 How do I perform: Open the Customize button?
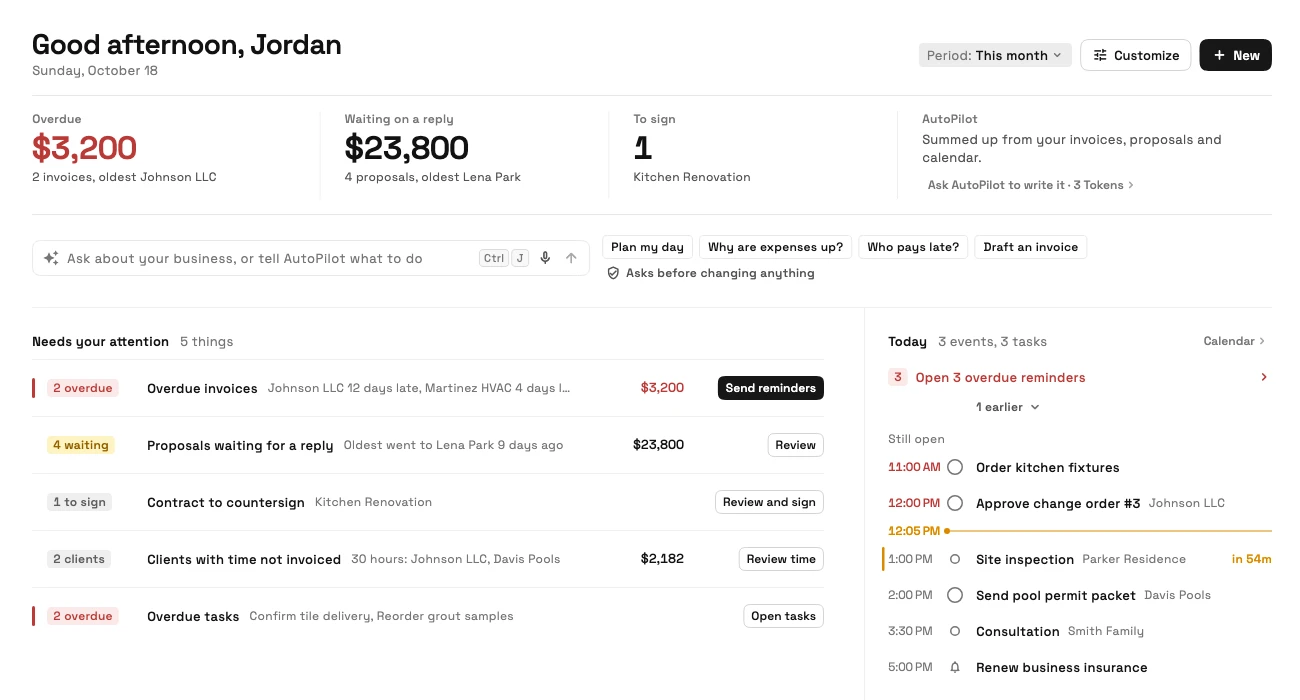pos(1136,55)
